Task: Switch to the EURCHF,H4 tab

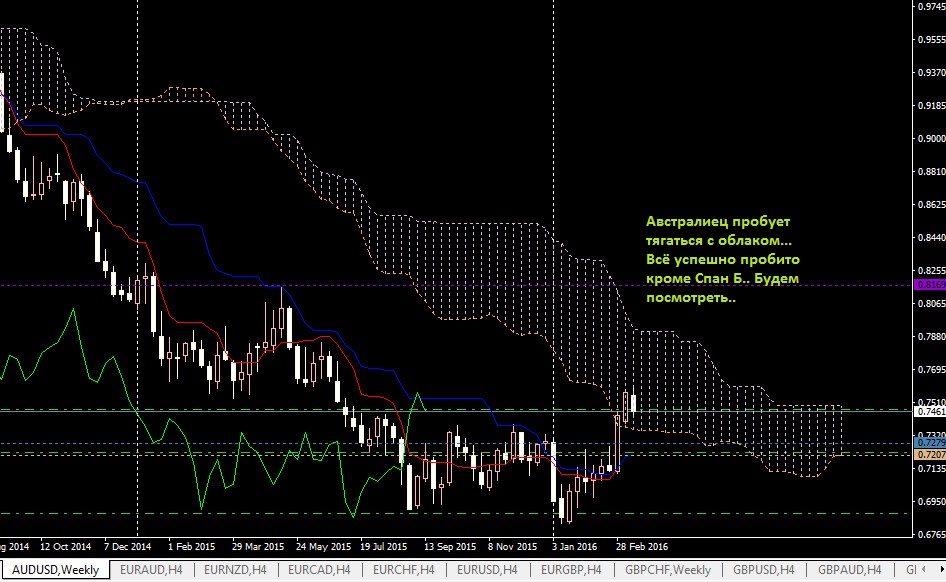Action: (403, 570)
